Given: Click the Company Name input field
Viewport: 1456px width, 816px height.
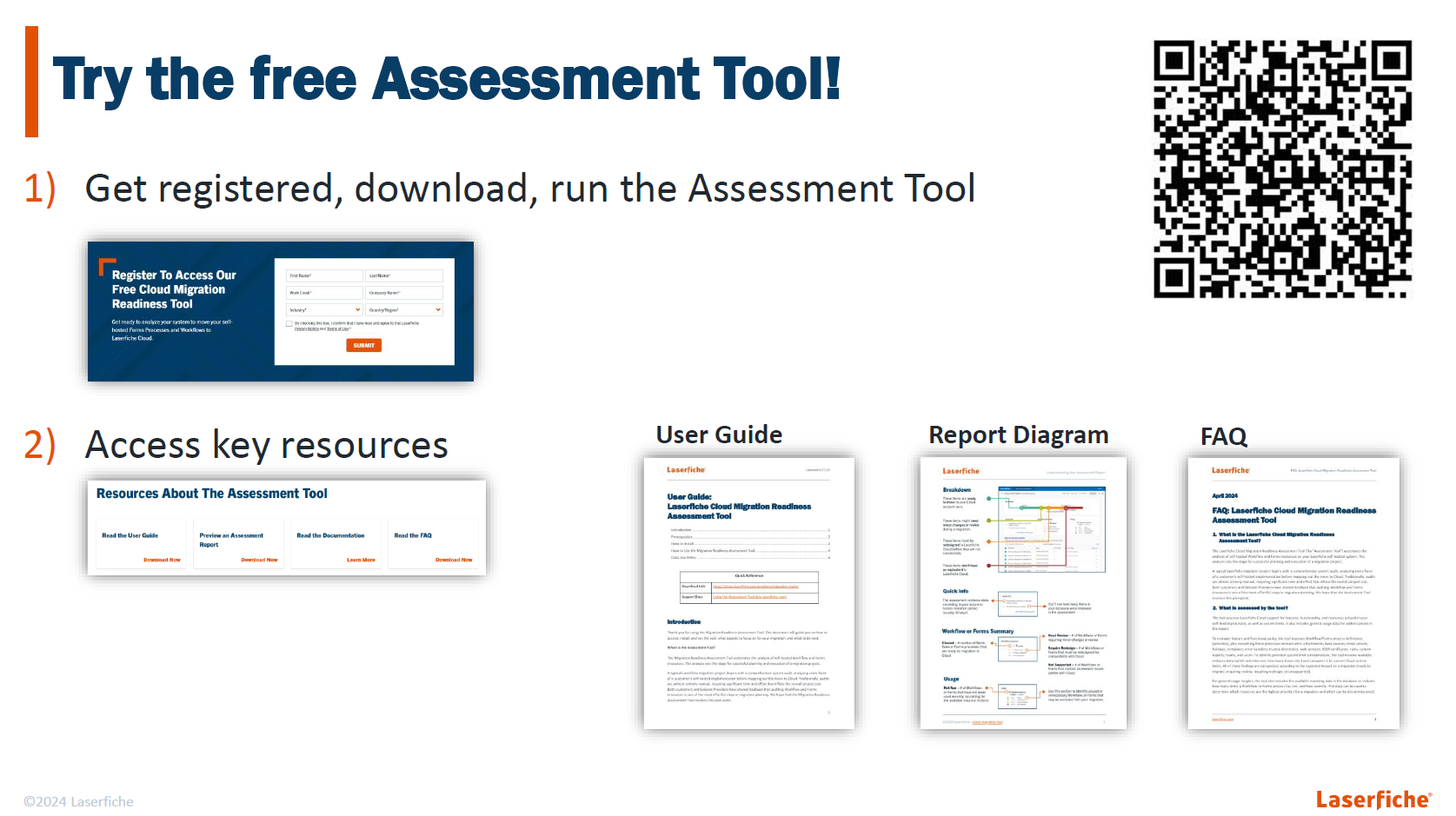Looking at the screenshot, I should [404, 293].
